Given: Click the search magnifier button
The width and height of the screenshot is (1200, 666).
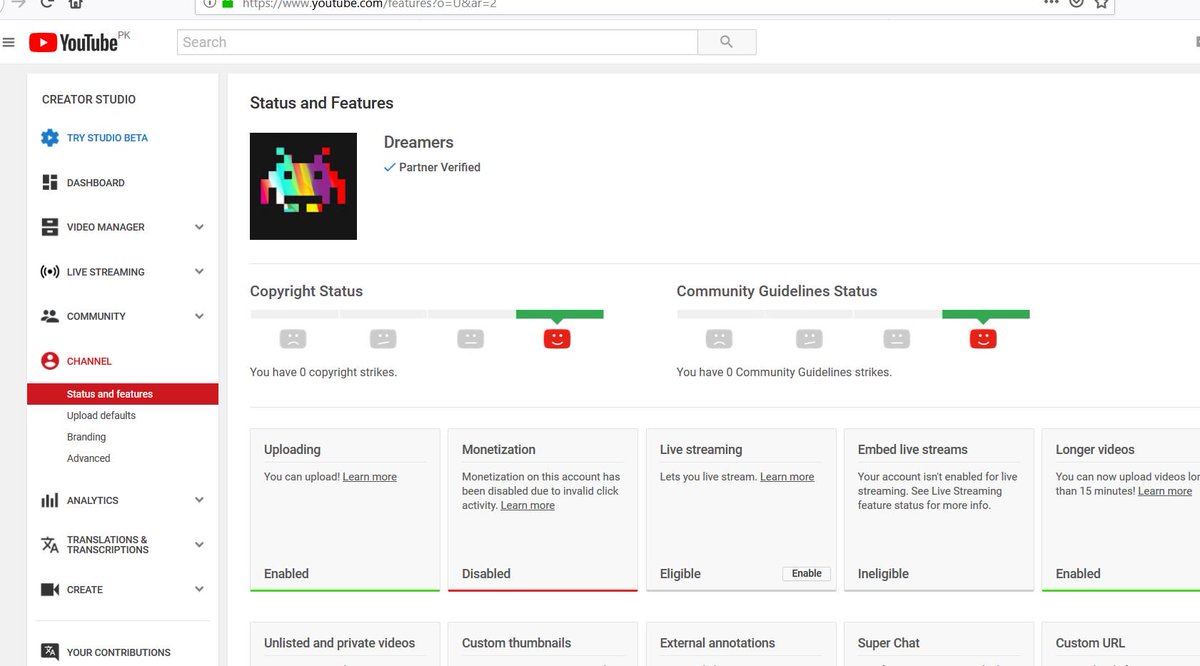Looking at the screenshot, I should [x=727, y=42].
